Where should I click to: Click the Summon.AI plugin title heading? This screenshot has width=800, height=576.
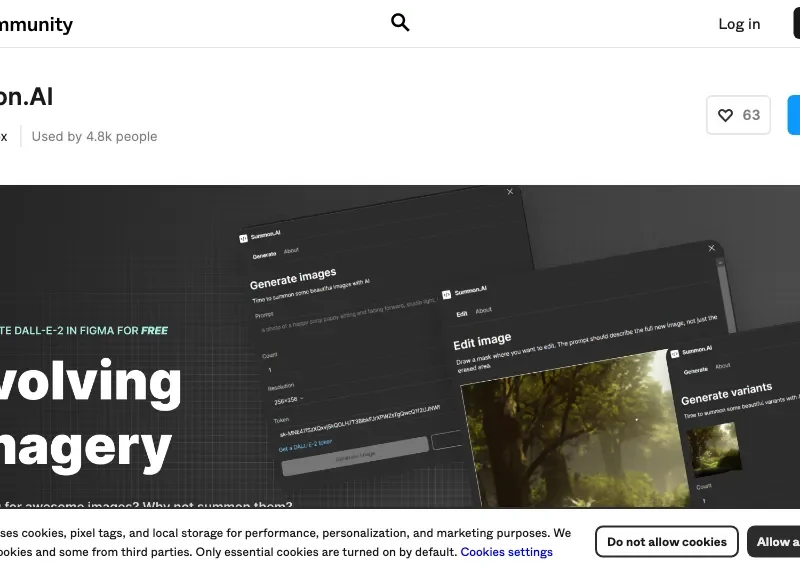click(x=26, y=97)
